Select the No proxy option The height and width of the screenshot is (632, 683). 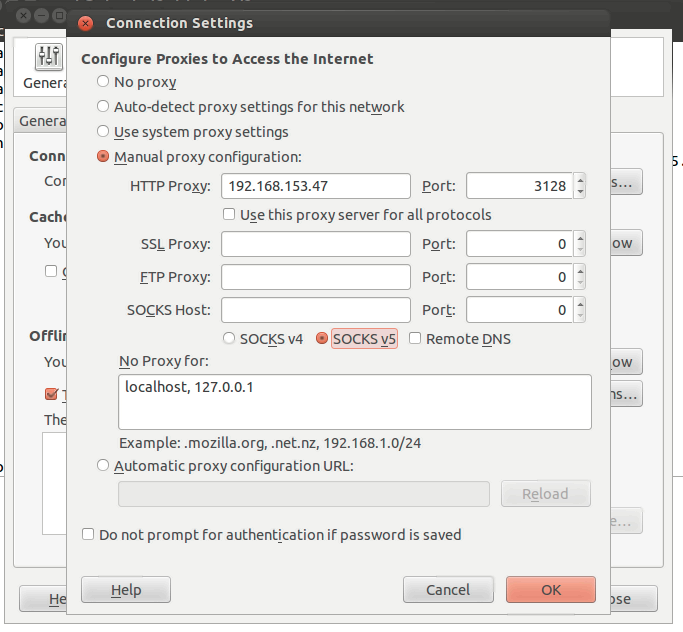(x=103, y=82)
